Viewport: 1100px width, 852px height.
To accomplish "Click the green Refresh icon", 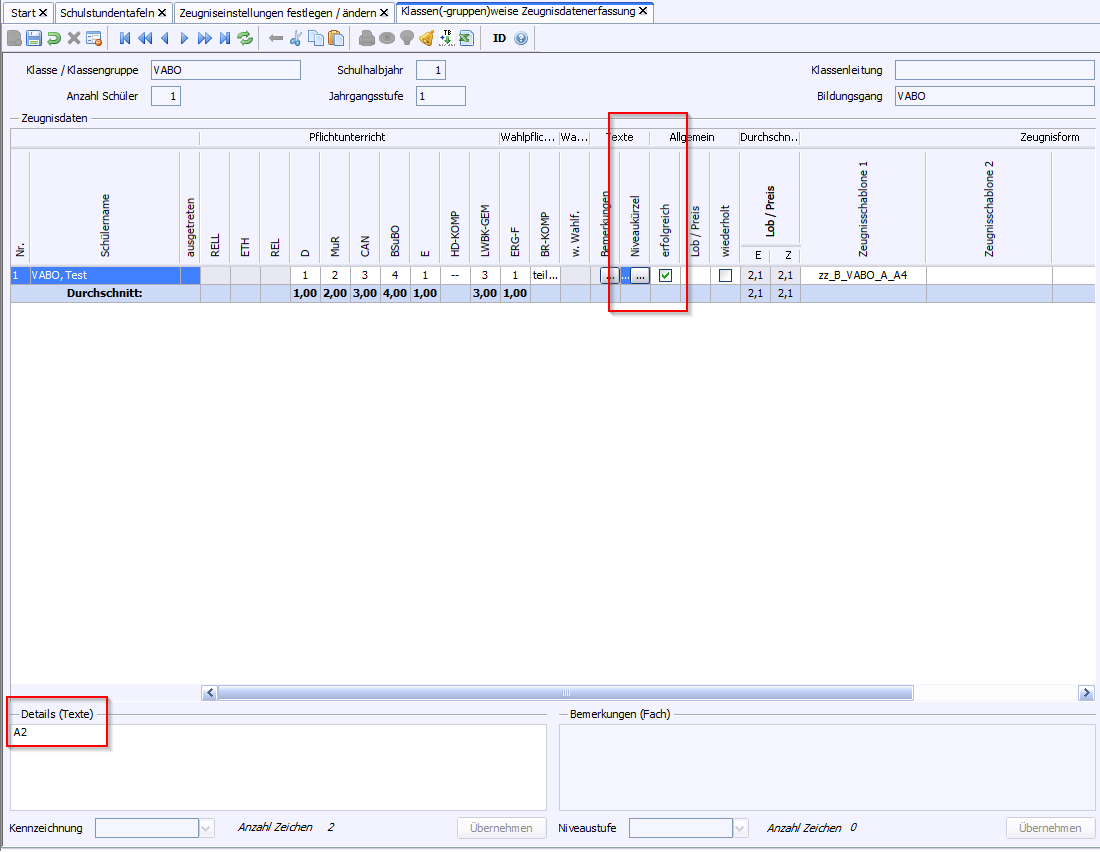I will (x=245, y=38).
